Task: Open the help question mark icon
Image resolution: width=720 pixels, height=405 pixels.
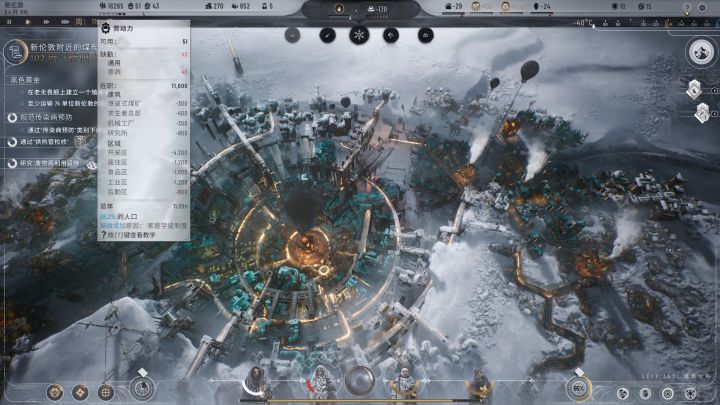Action: coord(687,8)
